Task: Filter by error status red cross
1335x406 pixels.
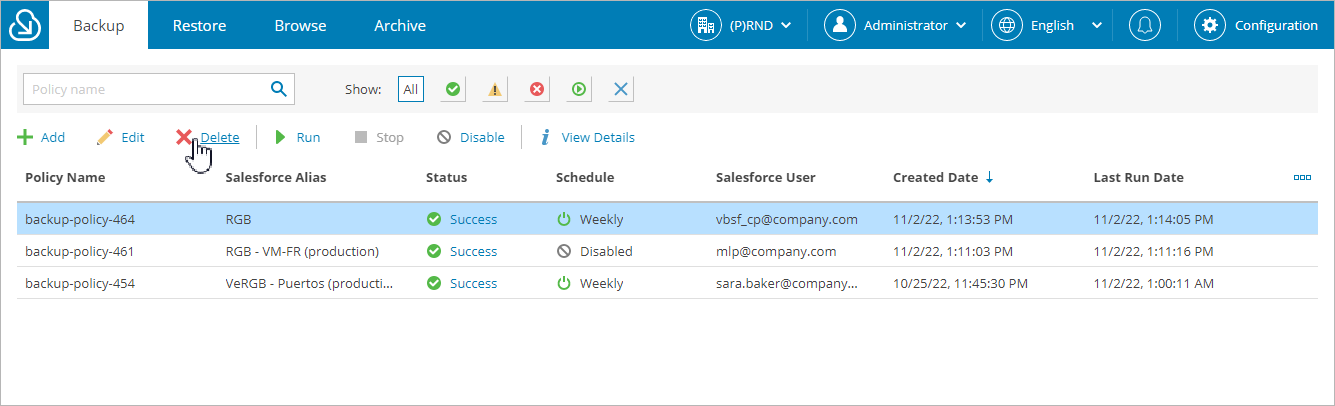Action: pos(537,89)
